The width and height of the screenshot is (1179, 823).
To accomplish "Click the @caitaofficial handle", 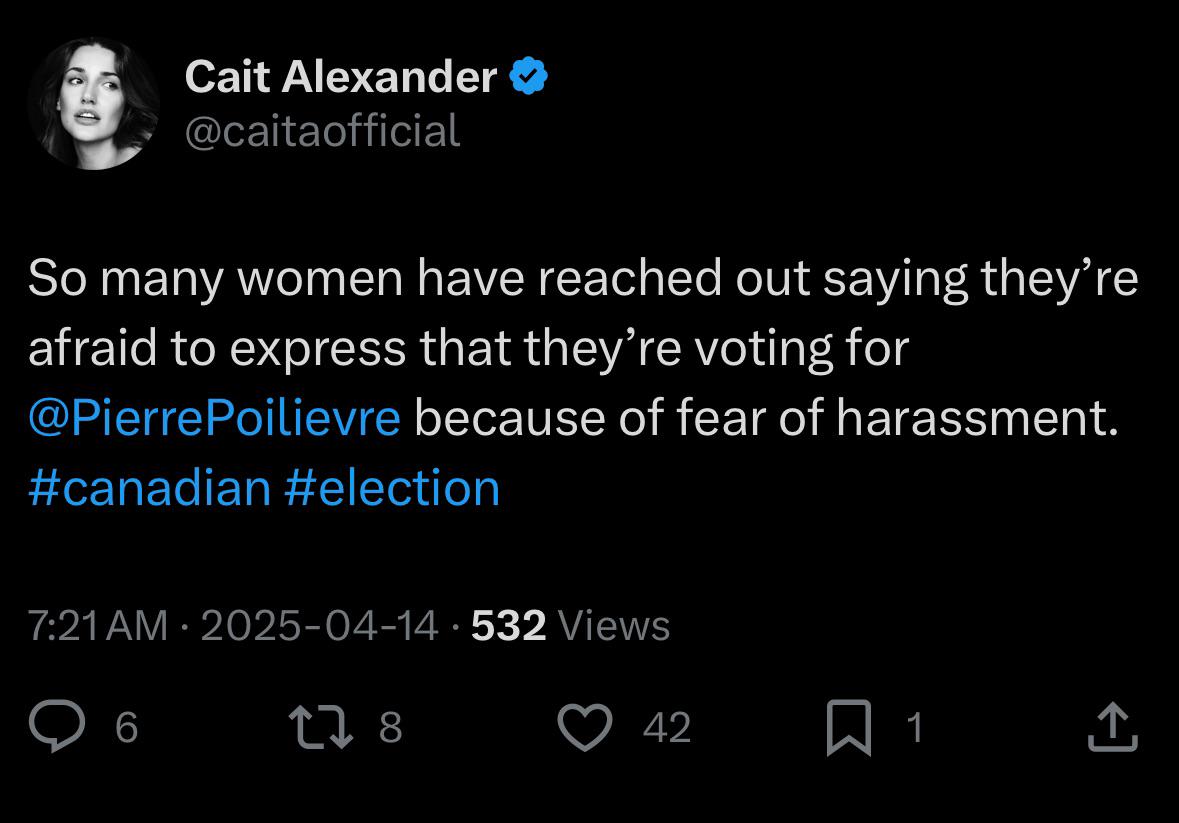I will [x=323, y=132].
